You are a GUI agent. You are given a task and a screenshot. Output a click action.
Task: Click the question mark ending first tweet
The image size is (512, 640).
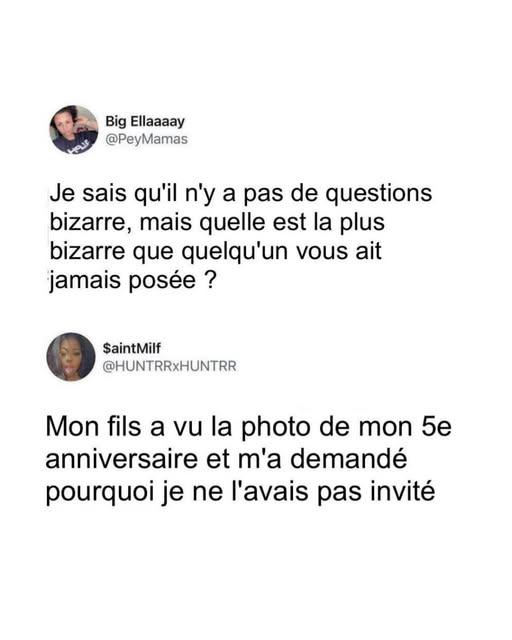click(209, 280)
